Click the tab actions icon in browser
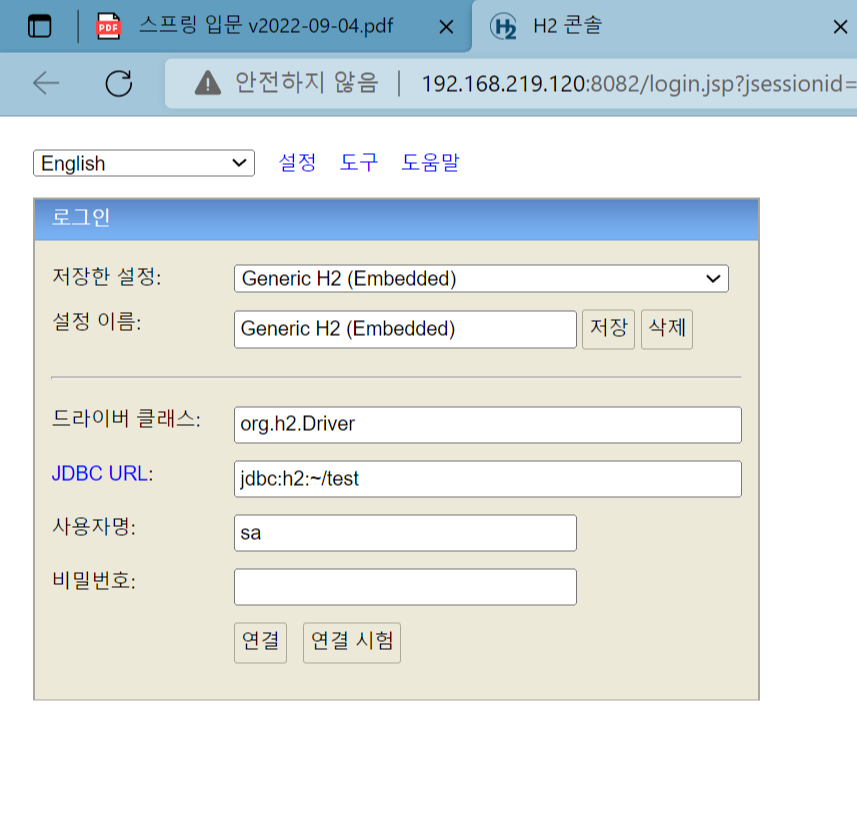 [x=39, y=26]
